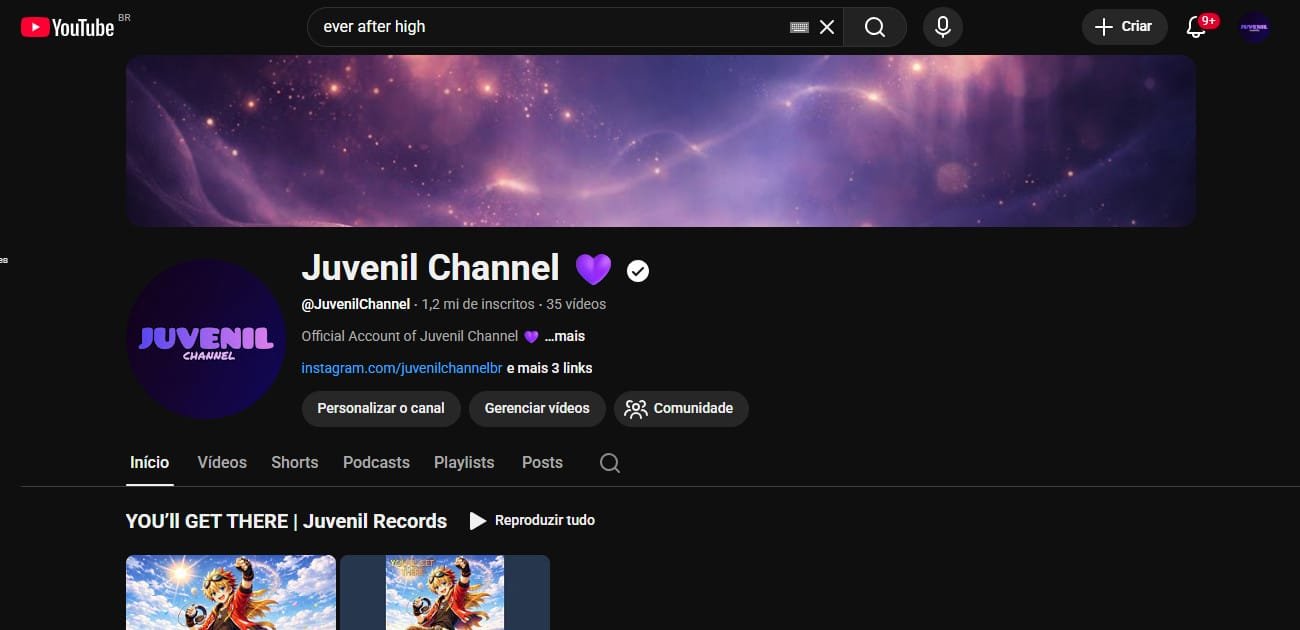Open the channel search icon next to tabs
Image resolution: width=1300 pixels, height=630 pixels.
[609, 462]
